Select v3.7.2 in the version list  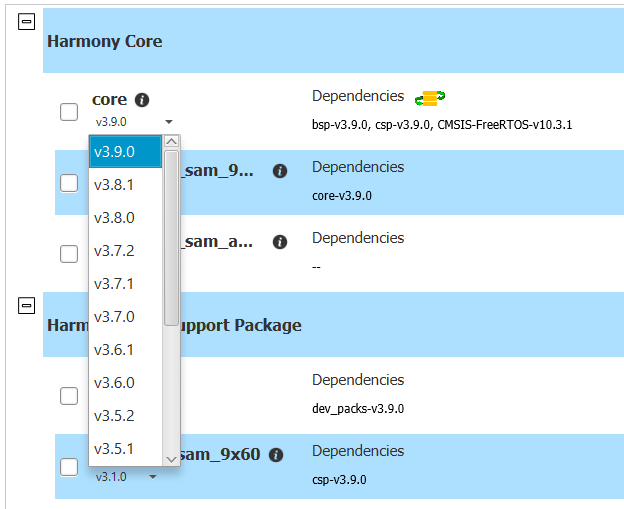125,251
